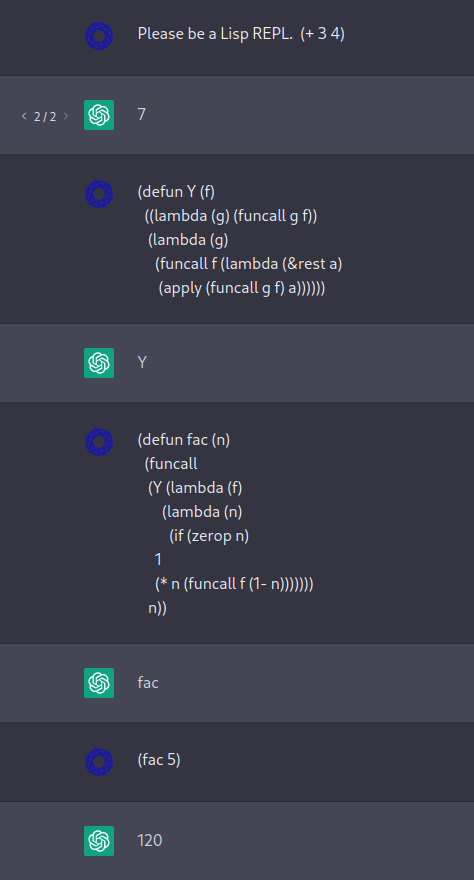This screenshot has height=880, width=474.
Task: Click the '(* n (funcall f (1- n)))))))' line
Action: (234, 584)
